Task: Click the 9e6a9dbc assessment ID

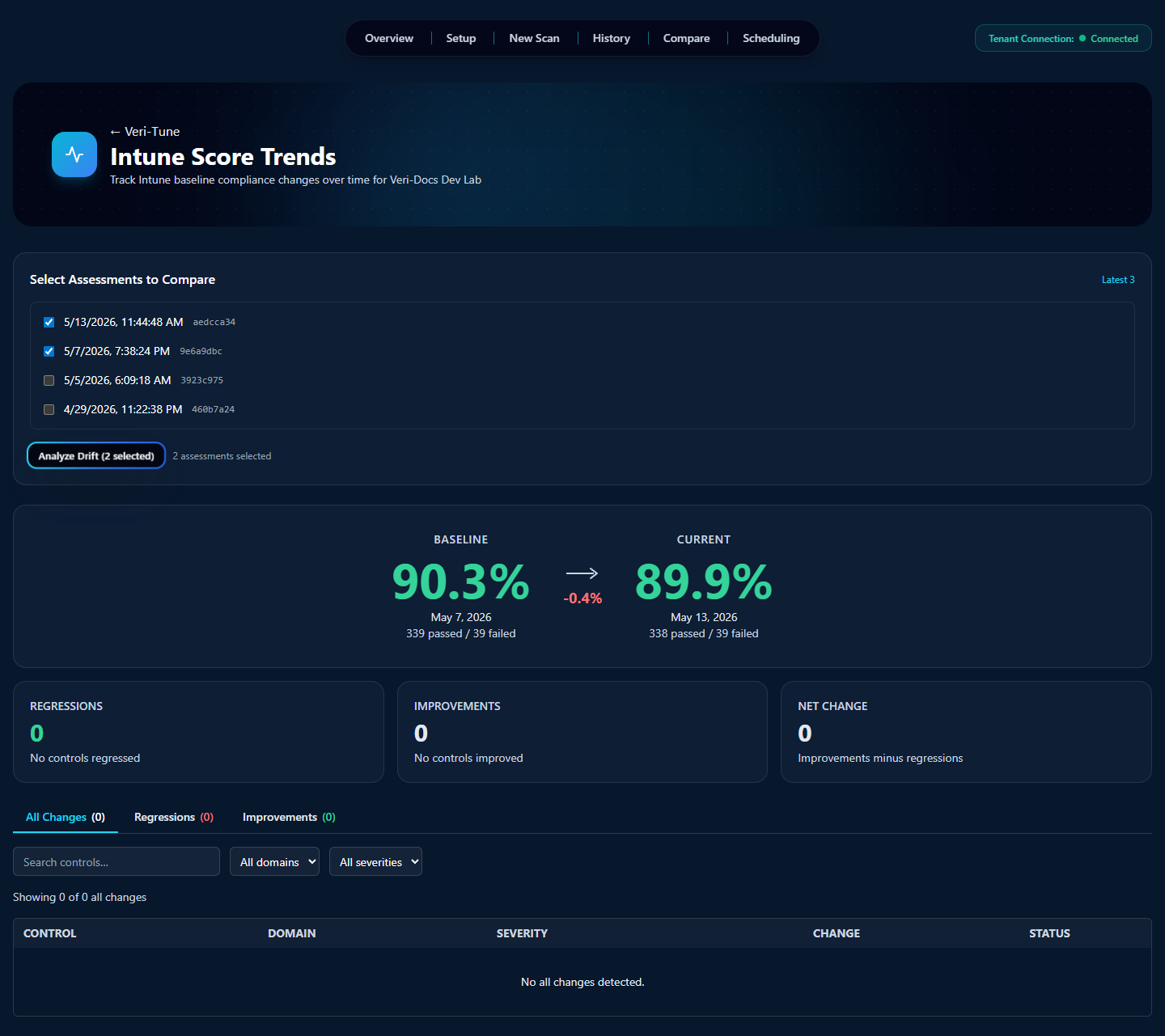Action: pyautogui.click(x=201, y=351)
